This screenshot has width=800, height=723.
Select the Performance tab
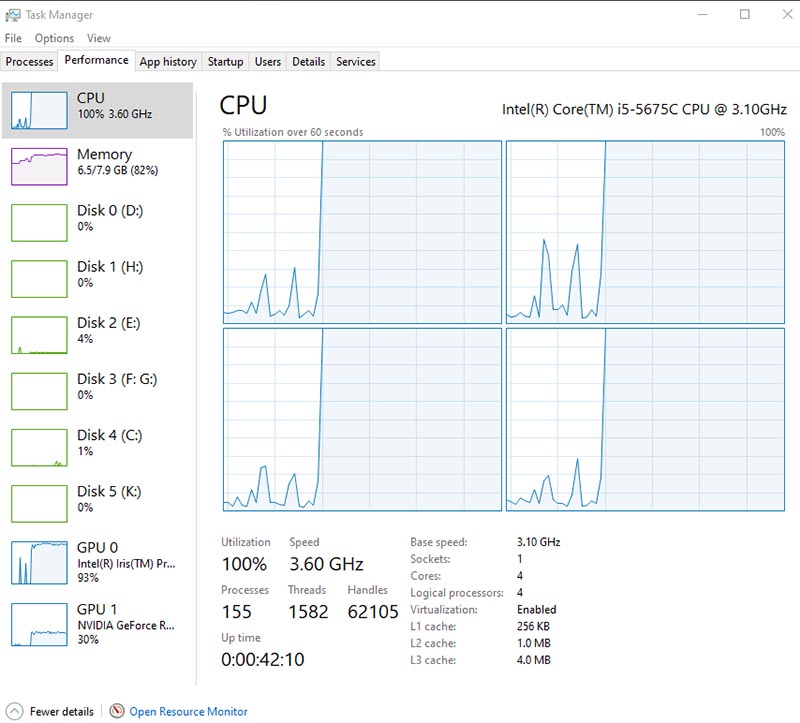[96, 60]
